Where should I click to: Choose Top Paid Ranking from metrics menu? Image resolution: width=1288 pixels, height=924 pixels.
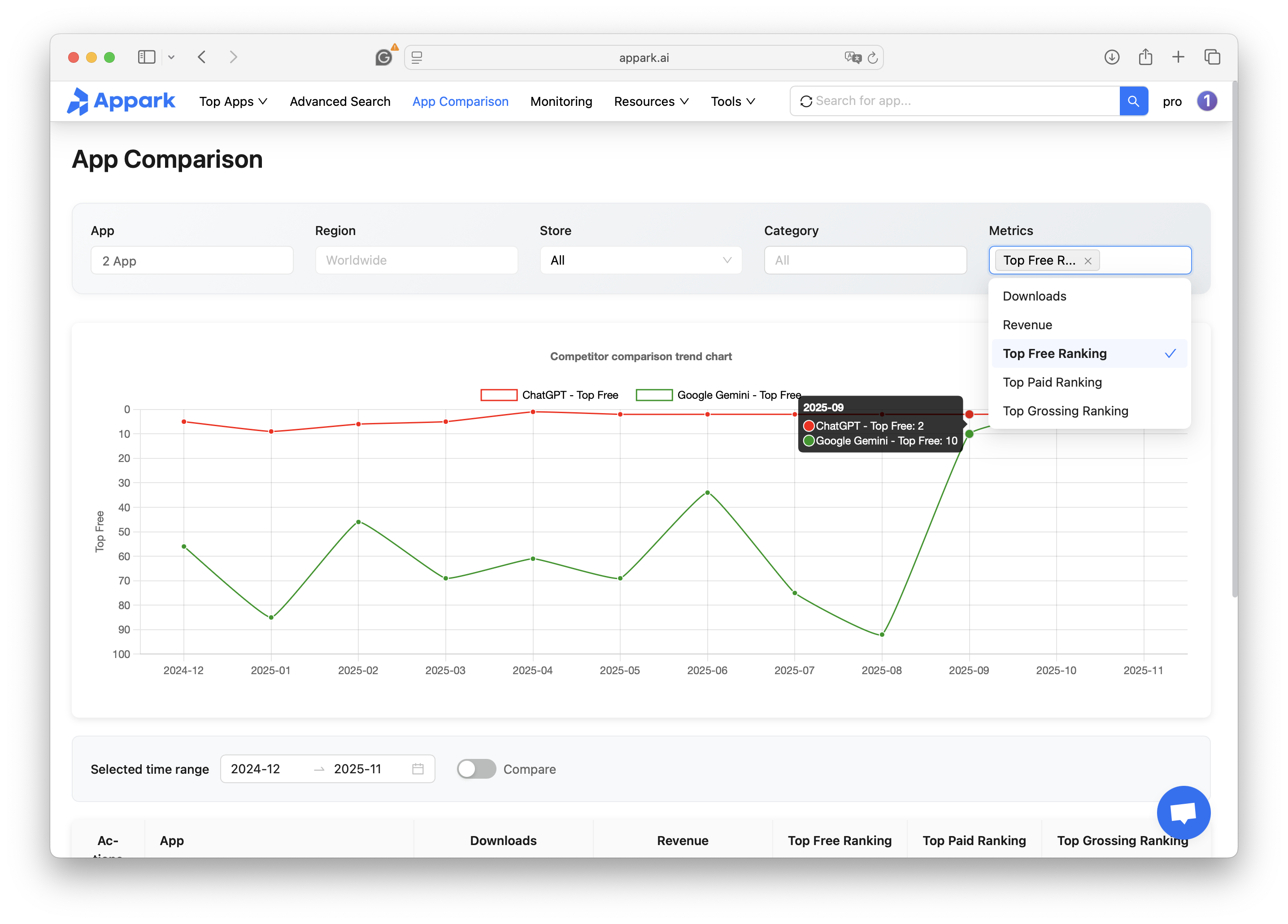(x=1052, y=382)
